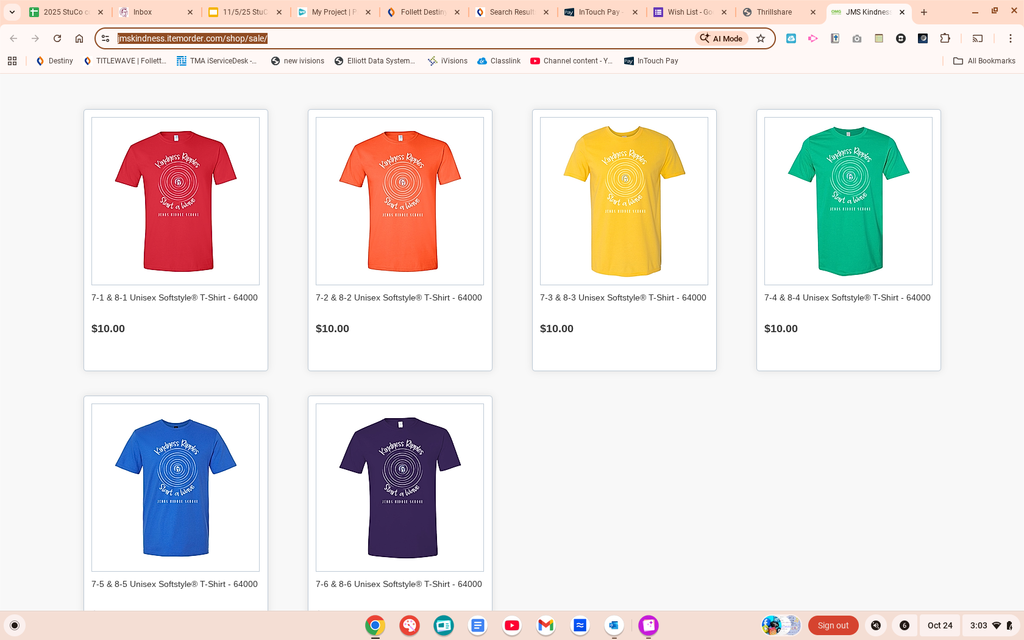Open the tab search dropdown arrow
Viewport: 1024px width, 640px height.
(11, 12)
